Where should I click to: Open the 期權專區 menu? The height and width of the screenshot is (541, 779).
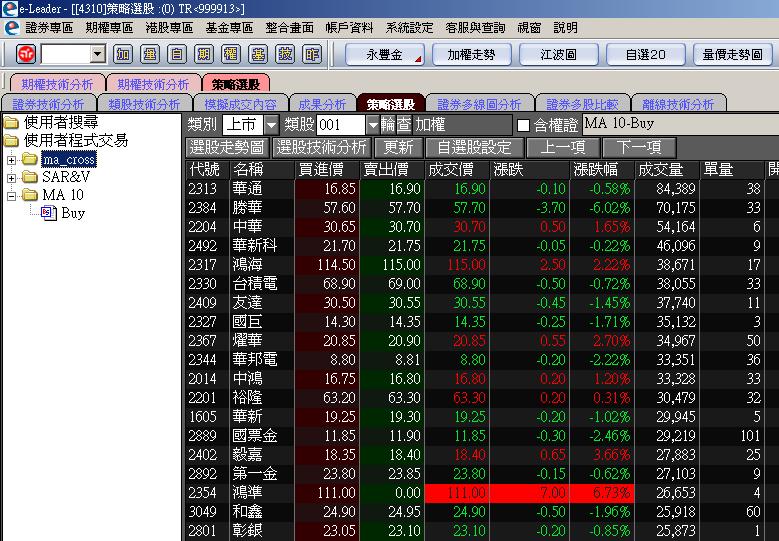click(109, 28)
